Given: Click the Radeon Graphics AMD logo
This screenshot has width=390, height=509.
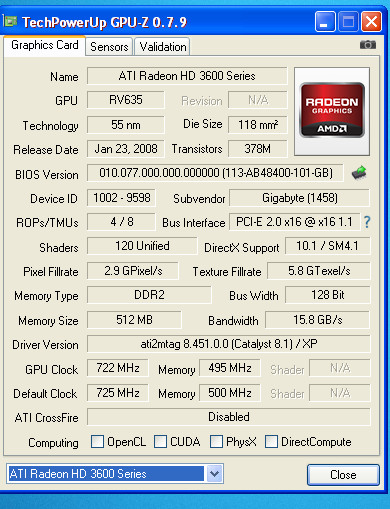Looking at the screenshot, I should 332,111.
